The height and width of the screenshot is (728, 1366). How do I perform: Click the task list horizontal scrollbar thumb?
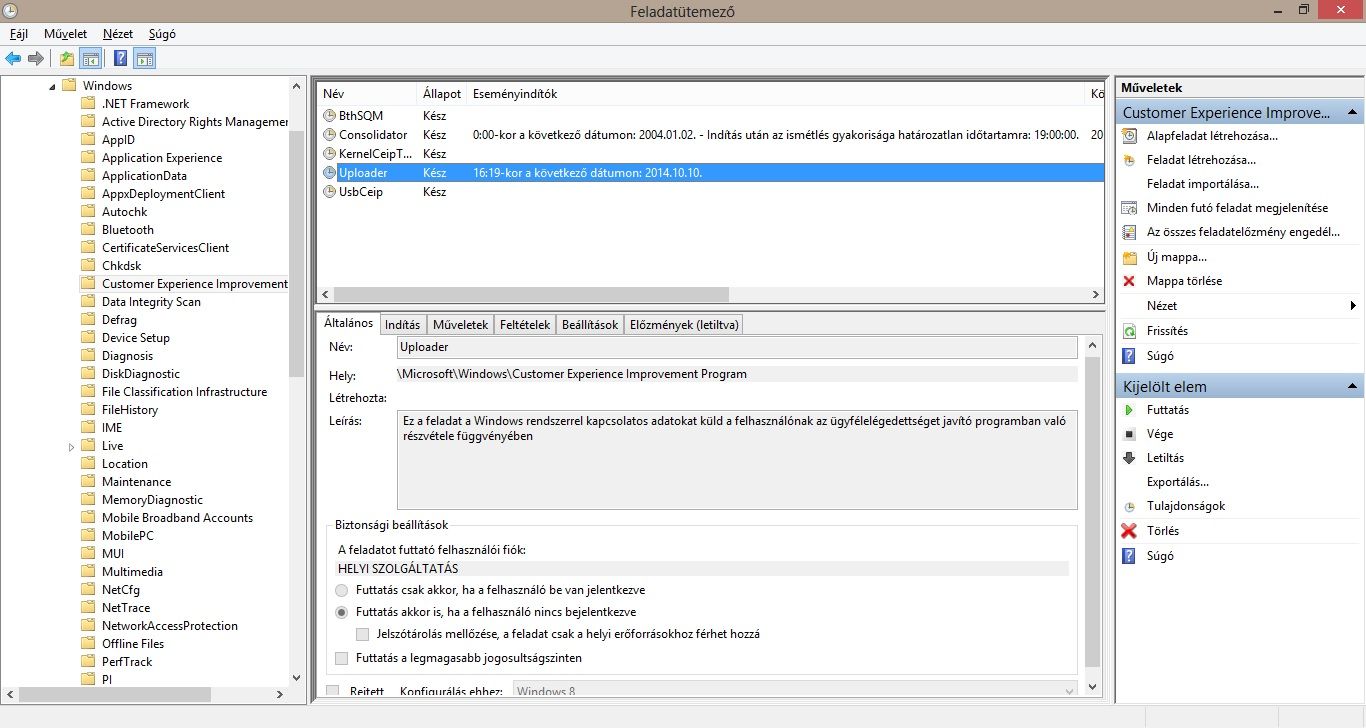point(531,295)
